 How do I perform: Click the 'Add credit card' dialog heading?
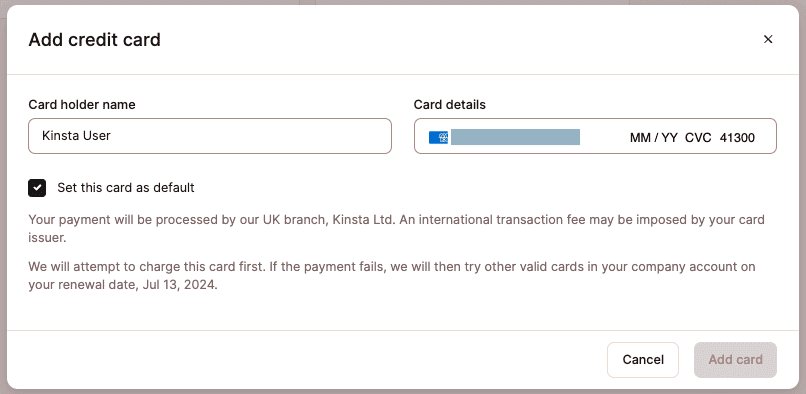tap(95, 40)
